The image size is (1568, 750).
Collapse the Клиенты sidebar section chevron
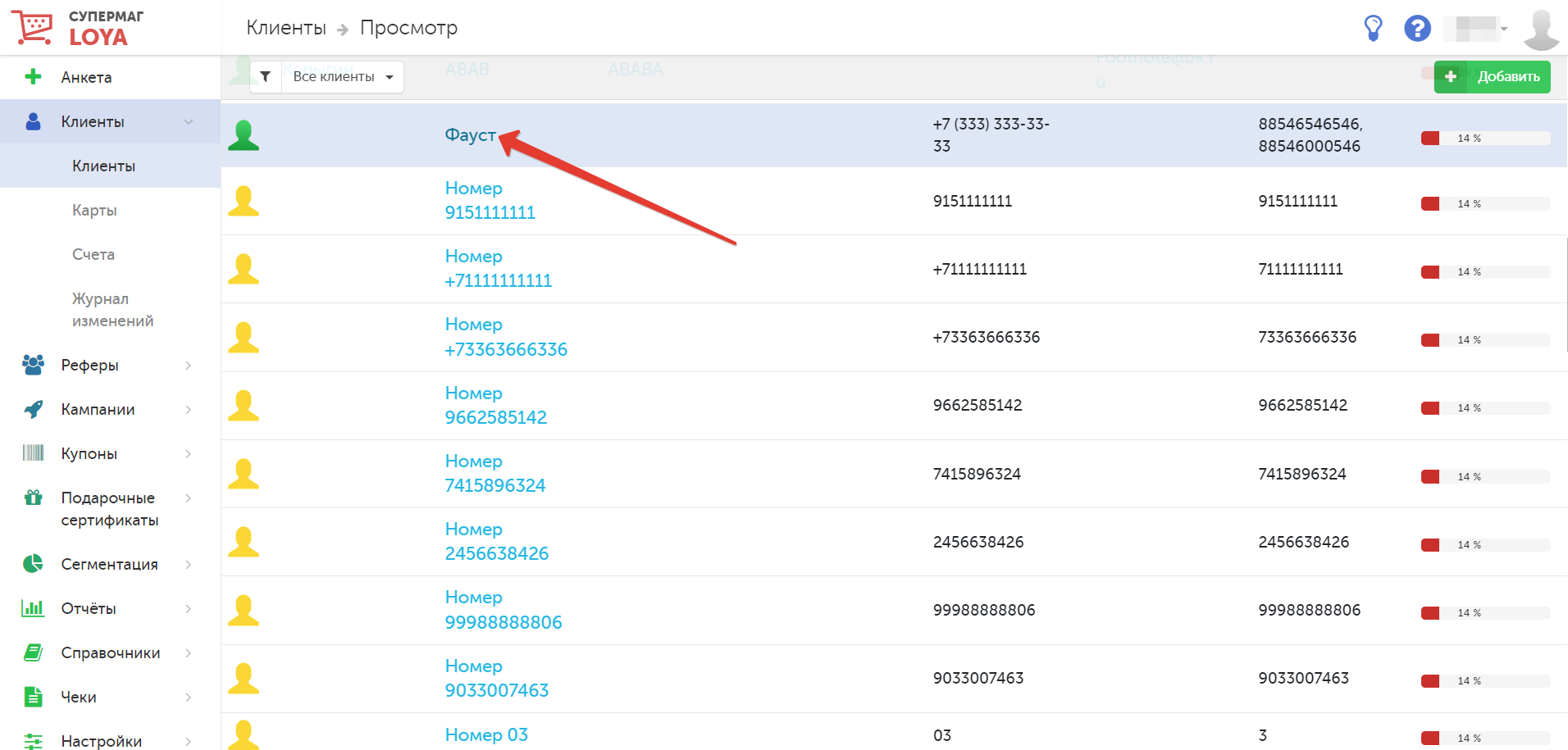(x=189, y=121)
